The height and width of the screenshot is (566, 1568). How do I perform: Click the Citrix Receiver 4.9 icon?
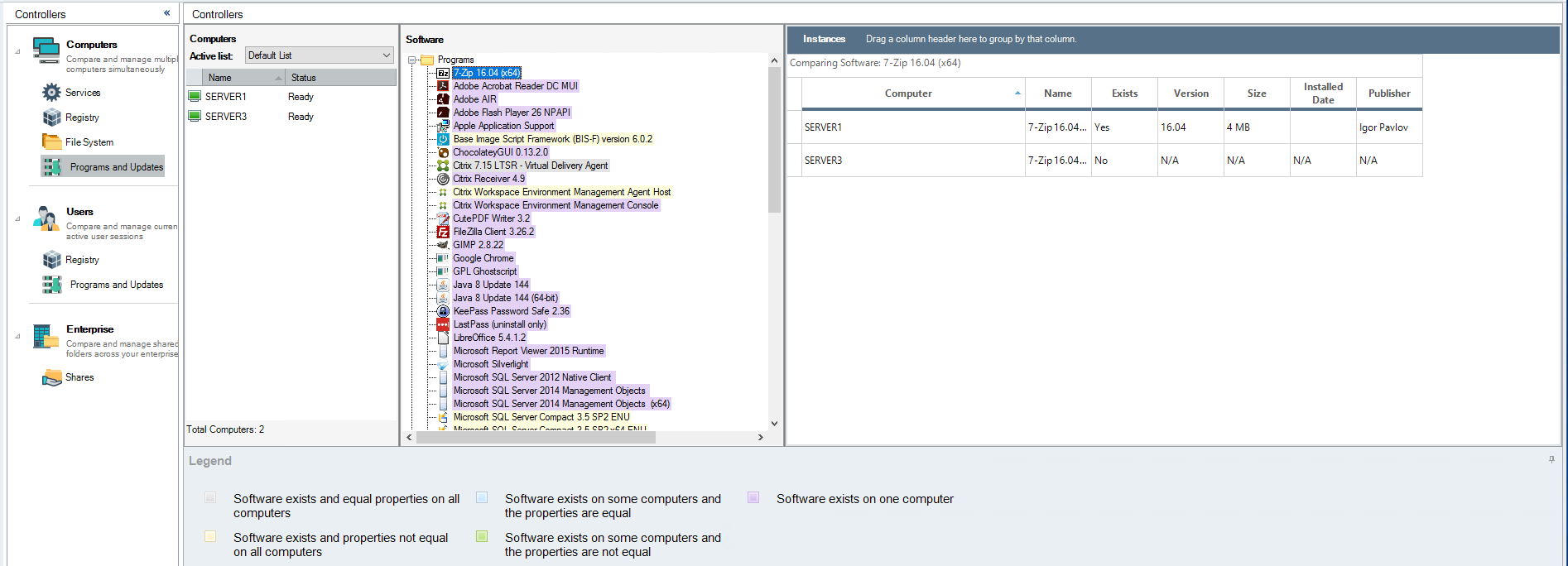coord(443,179)
